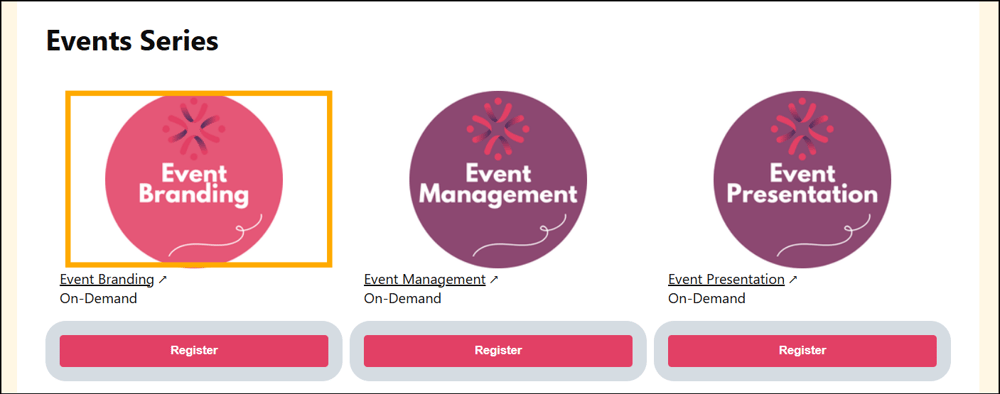
Task: Click On-Demand label under Event Presentation
Action: pos(707,298)
